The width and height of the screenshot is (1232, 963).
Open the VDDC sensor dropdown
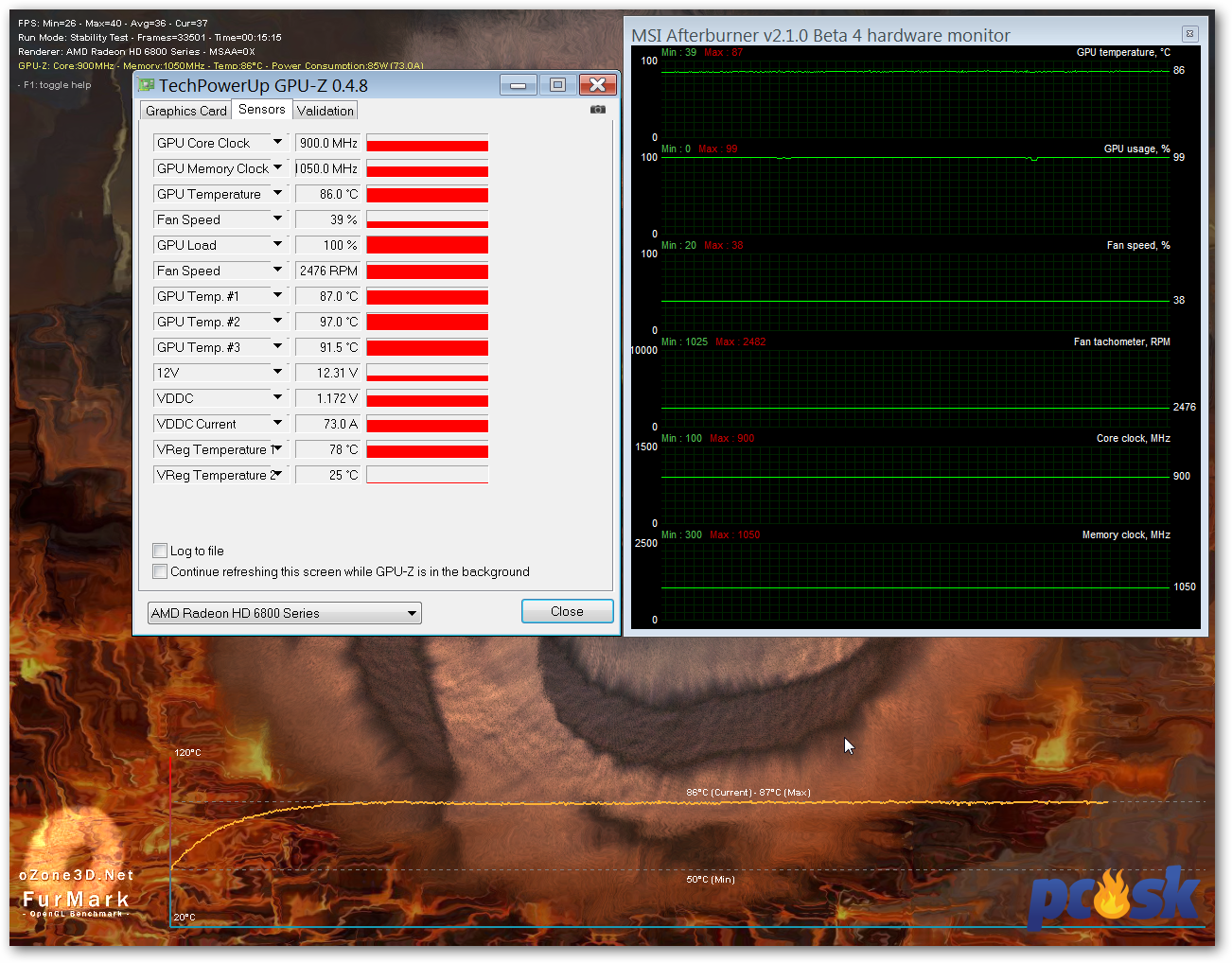(x=277, y=397)
